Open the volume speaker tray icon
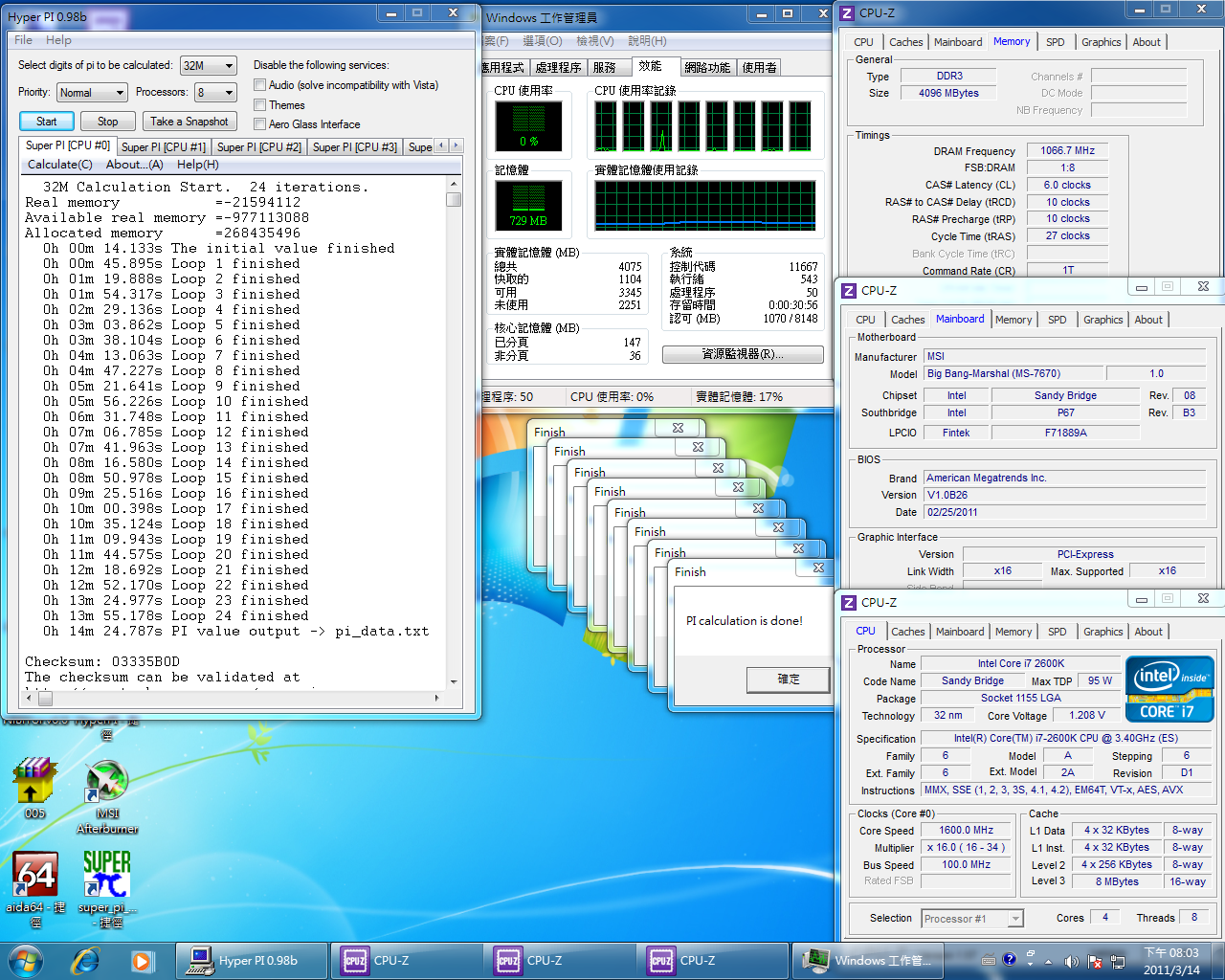This screenshot has height=980, width=1225. coord(1071,961)
